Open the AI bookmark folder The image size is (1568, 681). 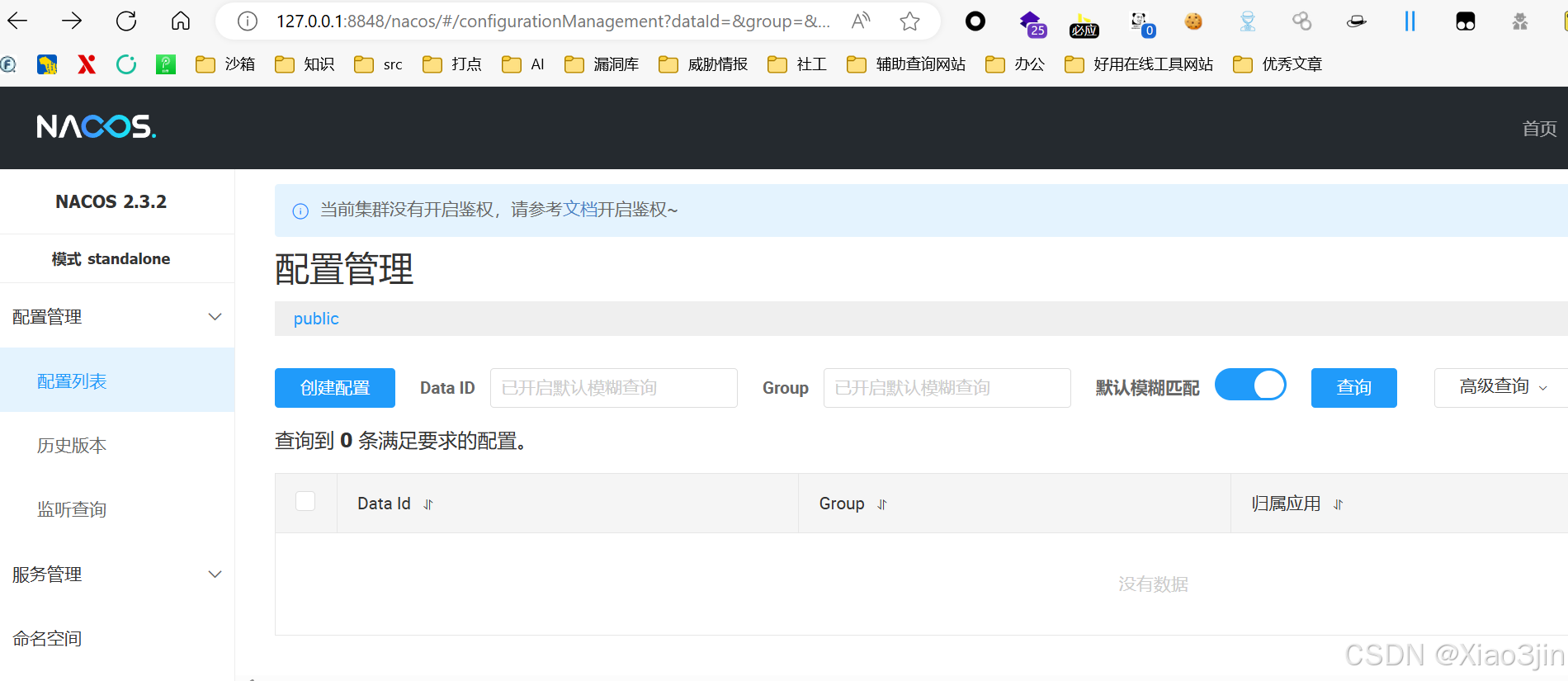(523, 64)
